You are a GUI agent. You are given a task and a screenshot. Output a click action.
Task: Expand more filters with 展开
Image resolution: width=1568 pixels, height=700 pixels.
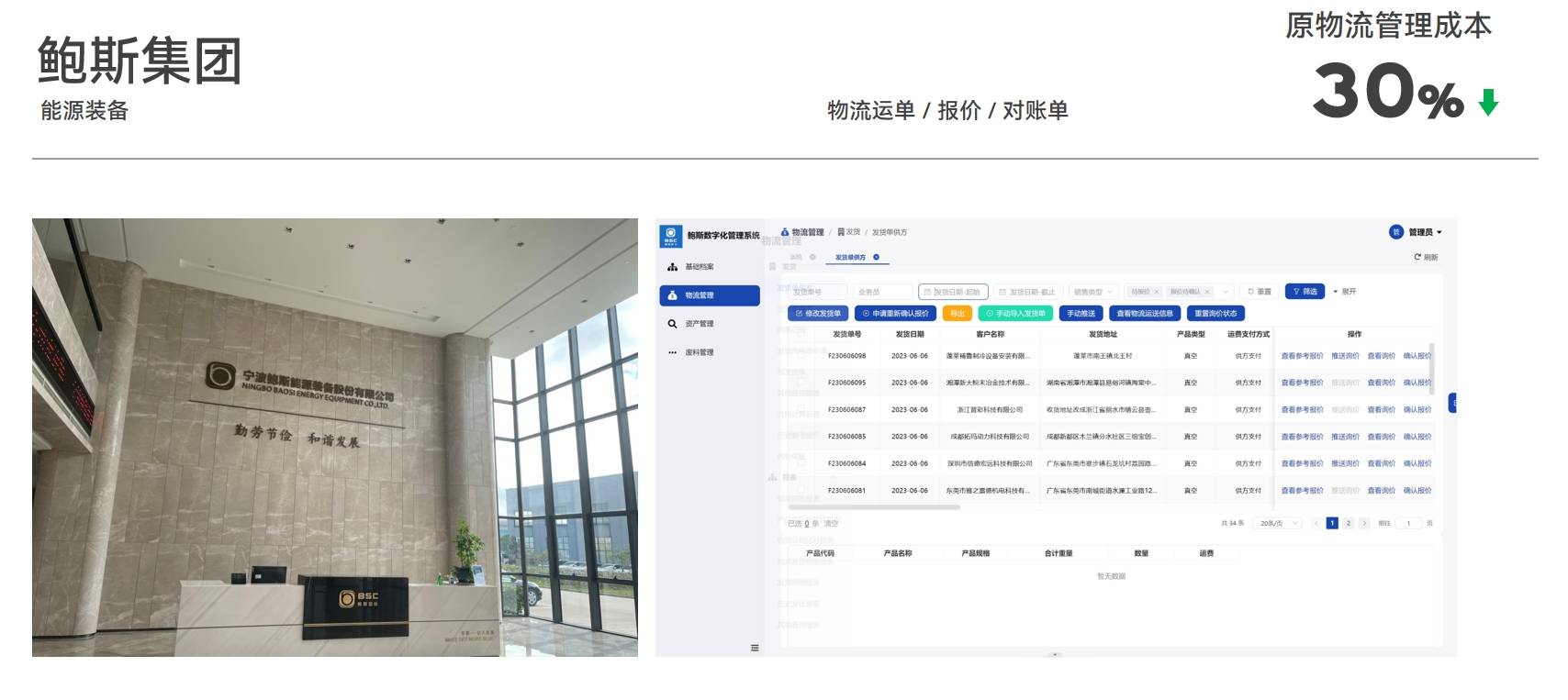pos(1345,292)
